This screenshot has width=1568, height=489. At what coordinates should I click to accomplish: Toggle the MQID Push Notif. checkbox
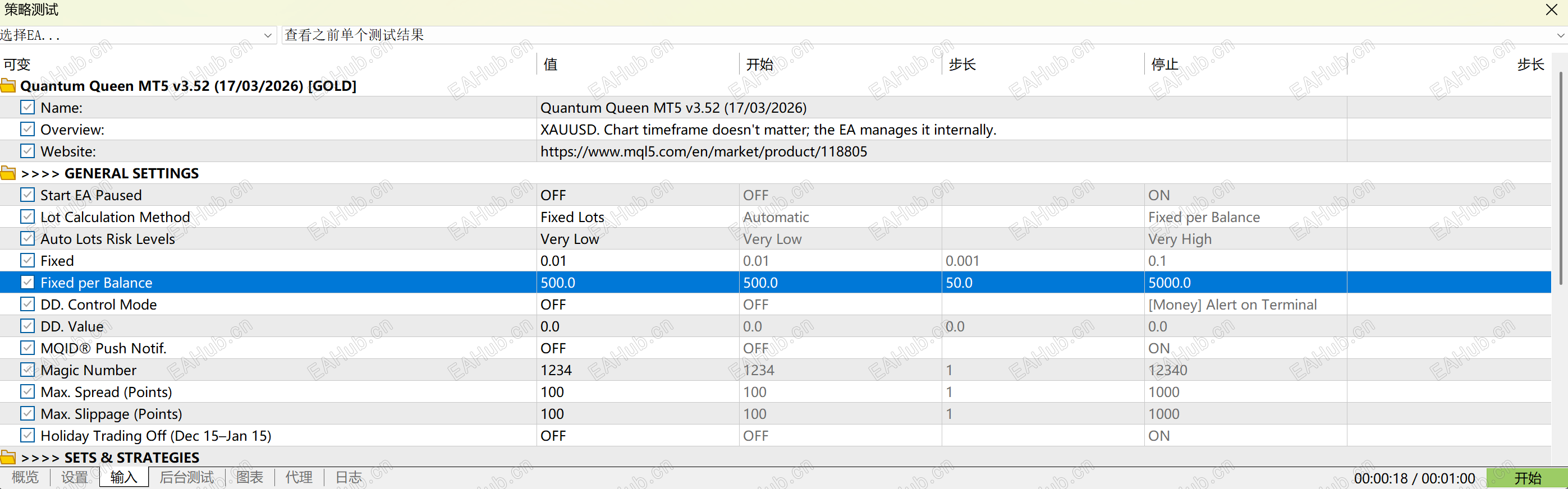click(27, 348)
